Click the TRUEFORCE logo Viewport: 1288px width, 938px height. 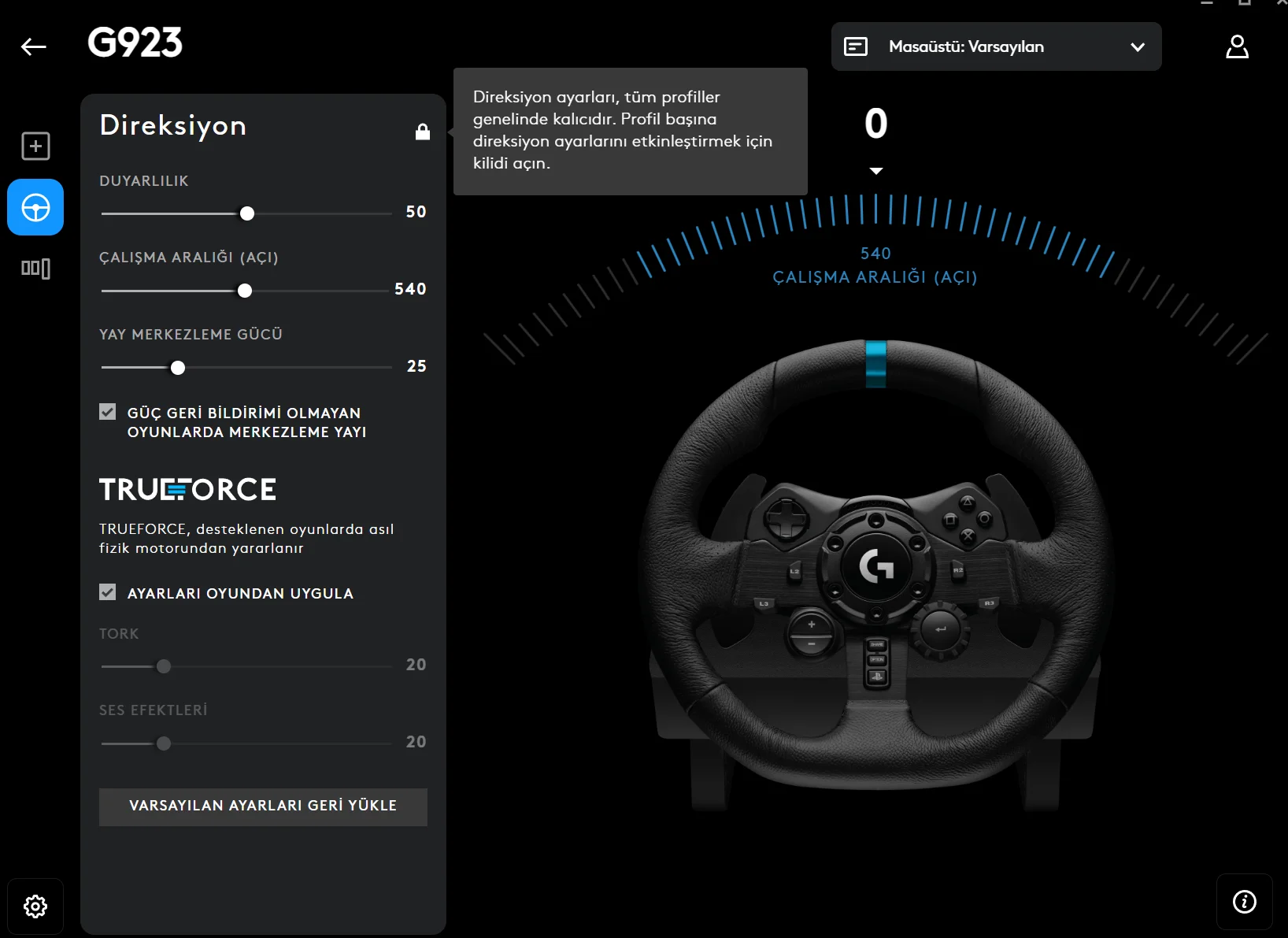(x=187, y=489)
